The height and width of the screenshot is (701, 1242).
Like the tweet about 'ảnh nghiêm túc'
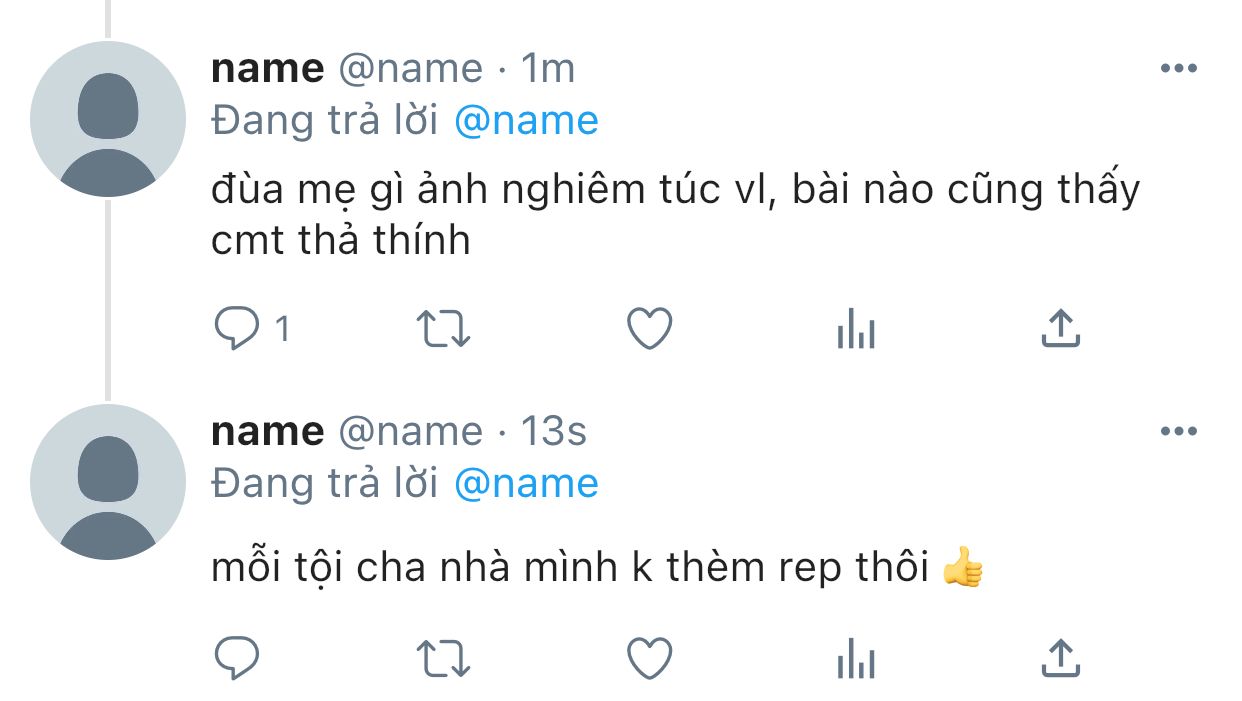649,329
